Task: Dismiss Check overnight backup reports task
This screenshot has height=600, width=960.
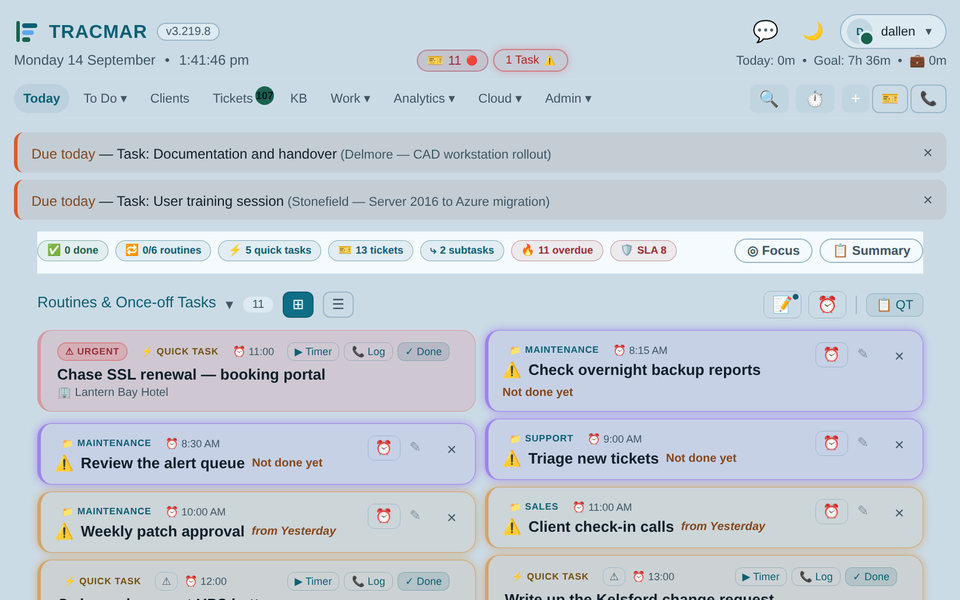Action: (899, 356)
